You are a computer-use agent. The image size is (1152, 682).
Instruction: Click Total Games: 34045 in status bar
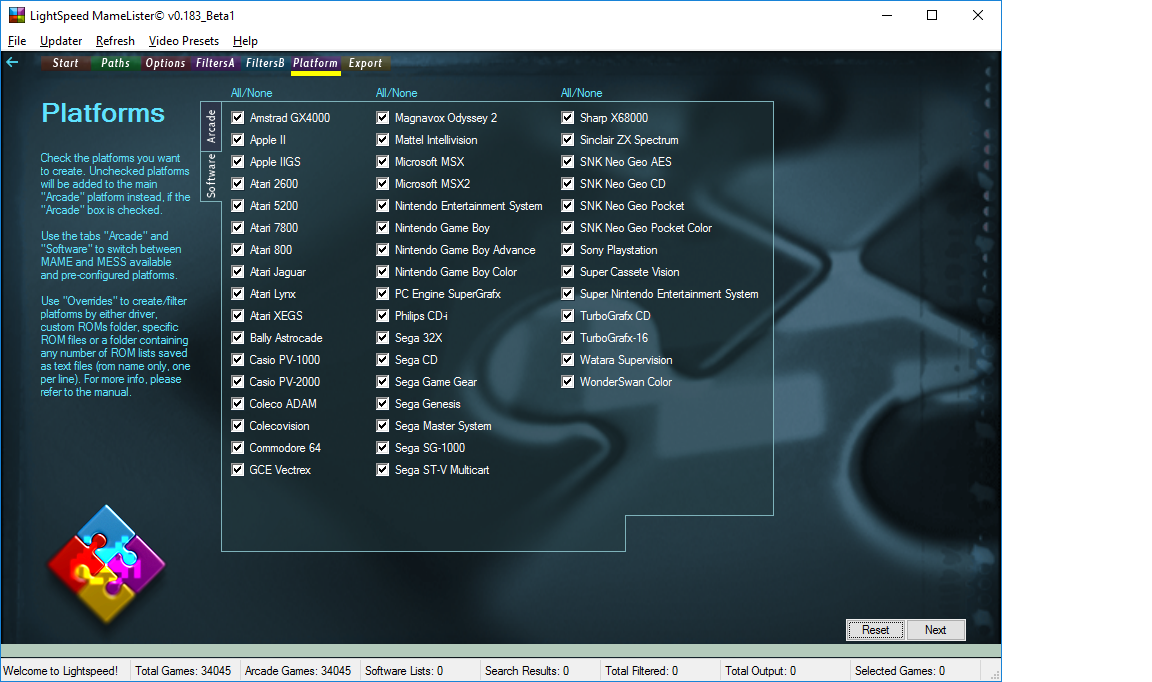point(183,671)
